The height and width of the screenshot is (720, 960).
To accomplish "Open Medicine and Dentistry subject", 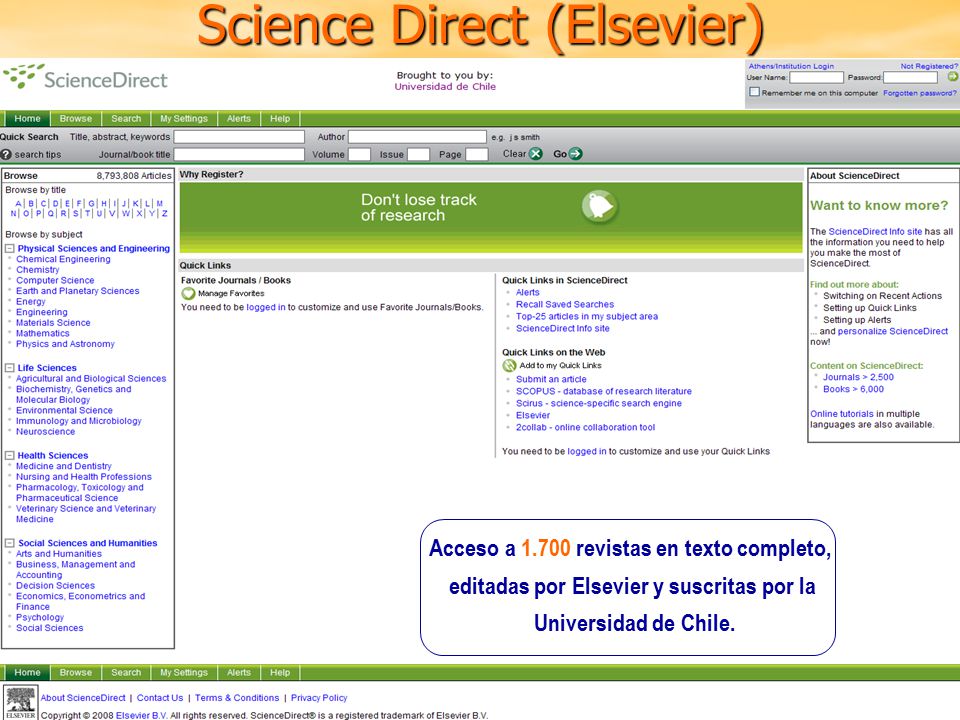I will (64, 467).
